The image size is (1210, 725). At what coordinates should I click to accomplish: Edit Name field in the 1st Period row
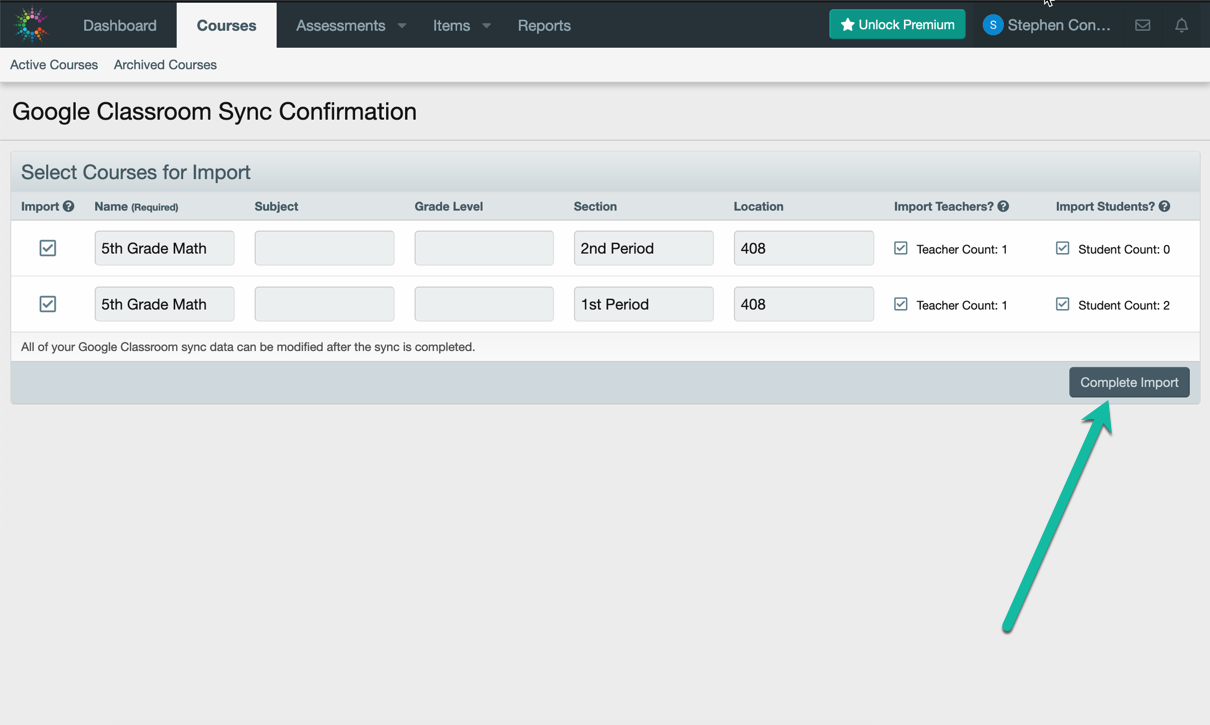(x=164, y=304)
